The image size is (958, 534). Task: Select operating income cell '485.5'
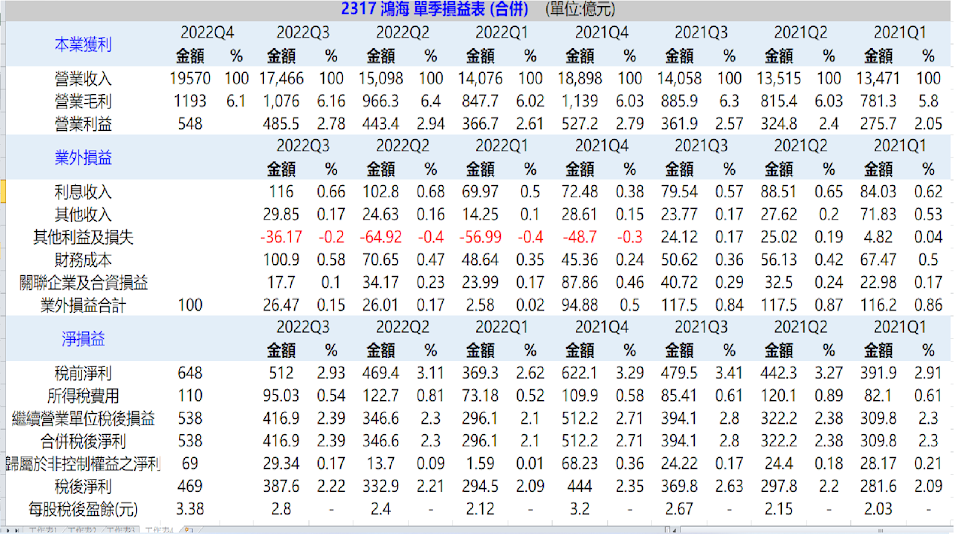(281, 124)
